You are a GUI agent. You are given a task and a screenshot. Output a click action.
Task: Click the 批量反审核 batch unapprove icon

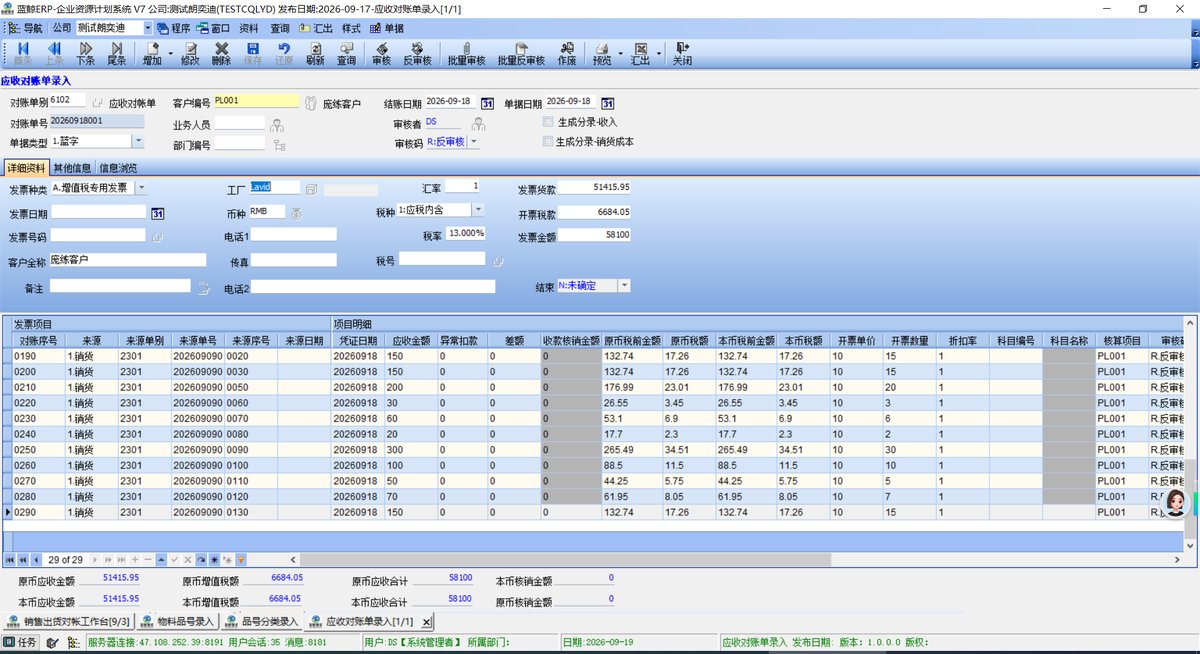click(x=521, y=53)
